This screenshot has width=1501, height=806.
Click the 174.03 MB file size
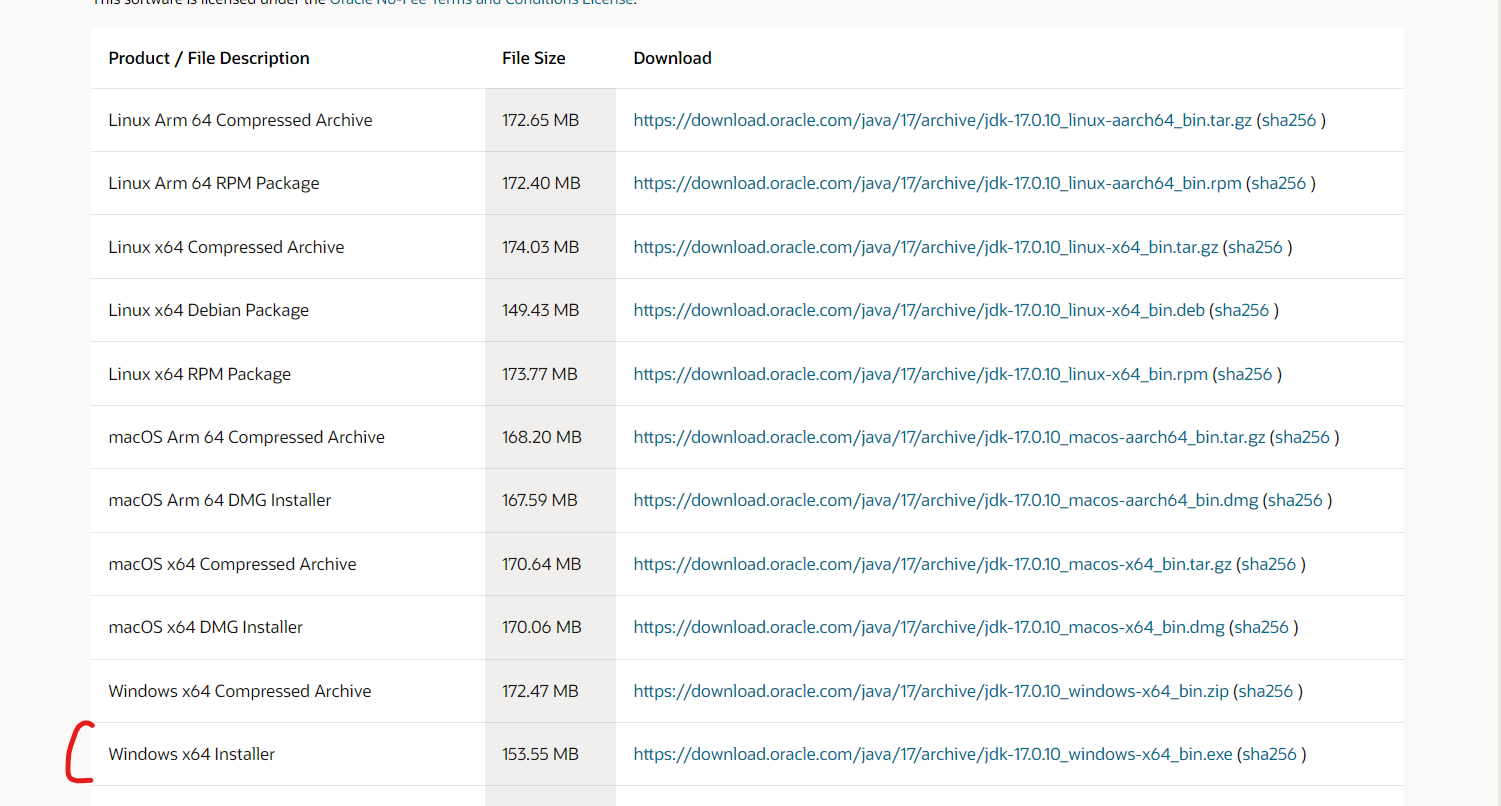pyautogui.click(x=541, y=247)
